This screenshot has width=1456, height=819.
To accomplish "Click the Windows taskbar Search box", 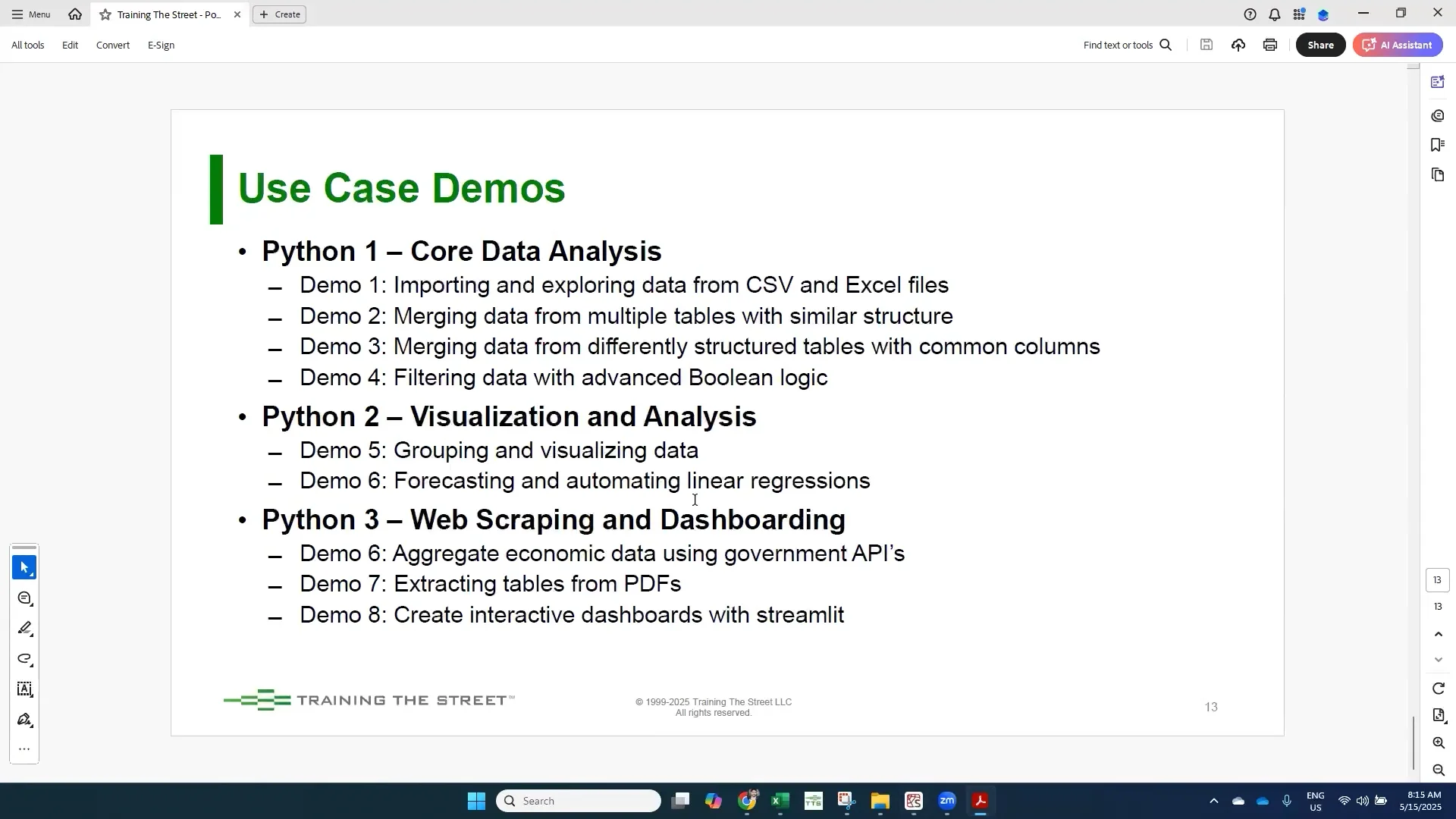I will tap(579, 801).
